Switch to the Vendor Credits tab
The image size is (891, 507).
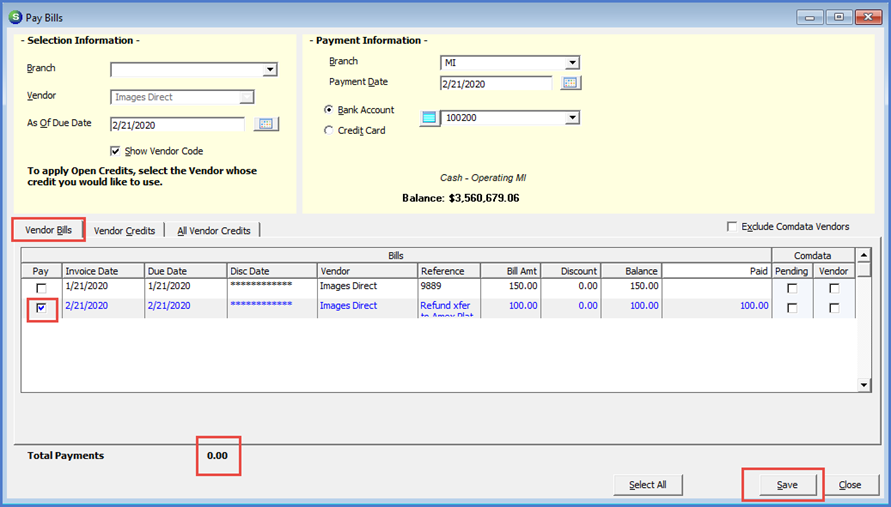coord(124,230)
